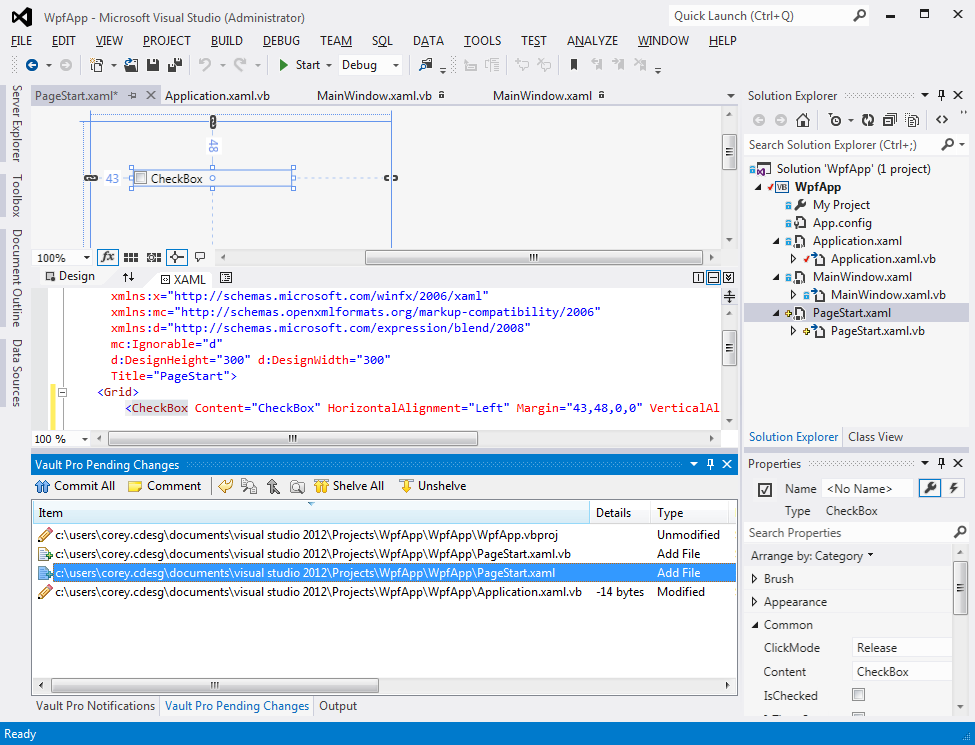Click the Home icon in Solution Explorer

coord(802,120)
